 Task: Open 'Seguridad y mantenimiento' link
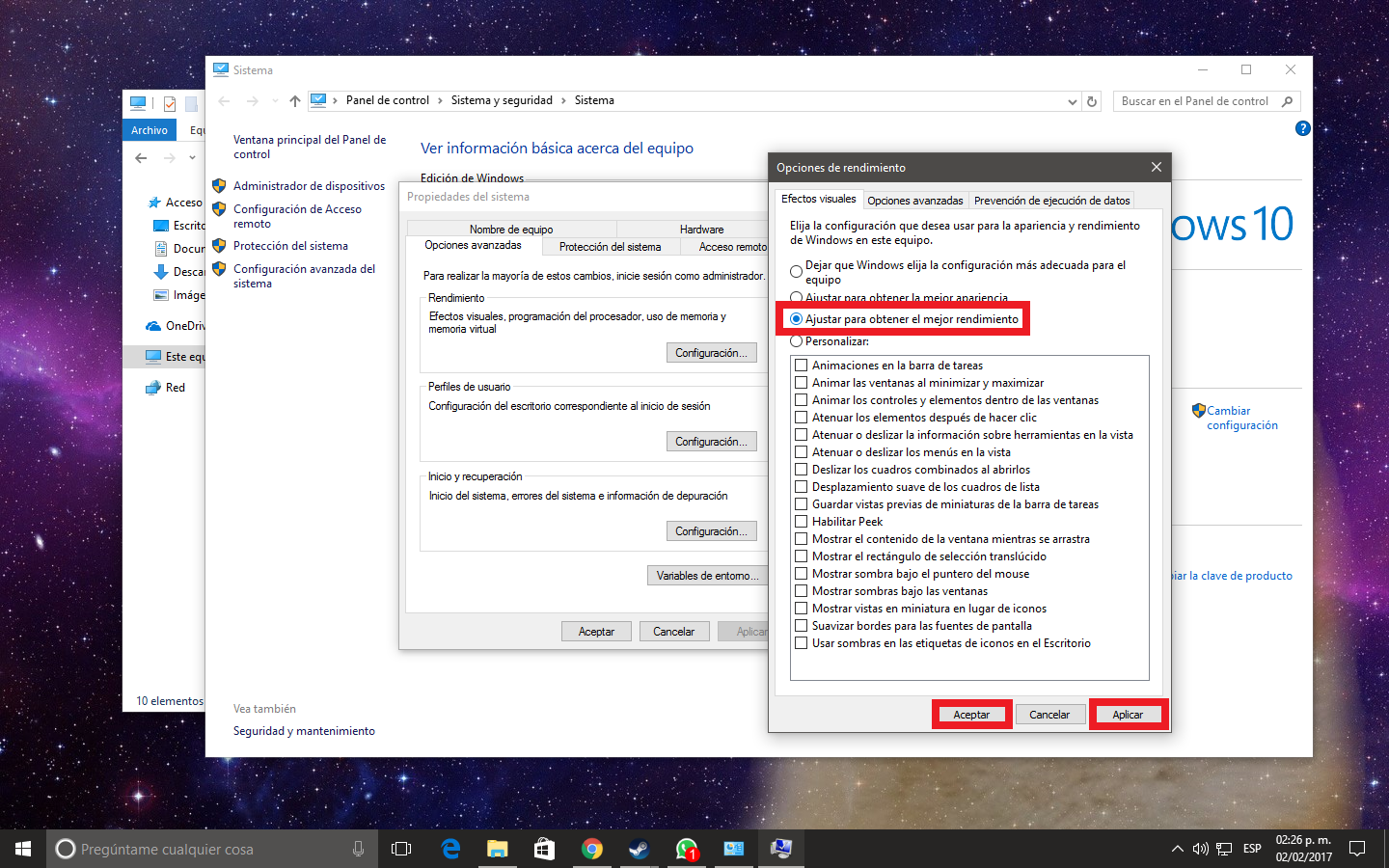pyautogui.click(x=304, y=731)
